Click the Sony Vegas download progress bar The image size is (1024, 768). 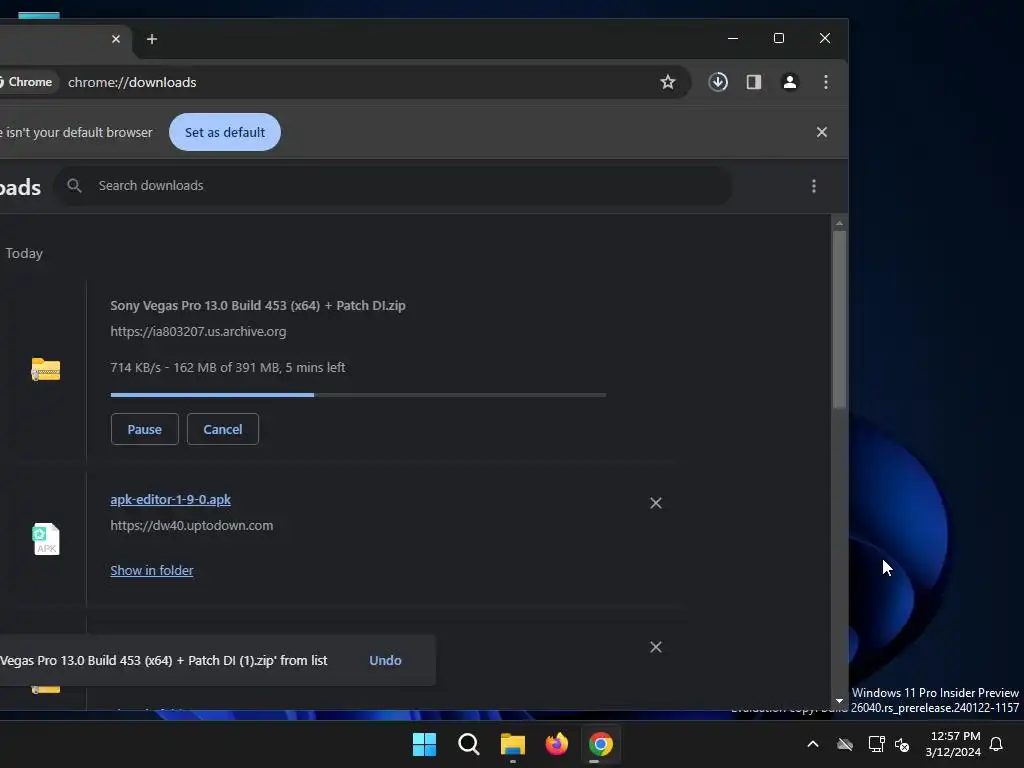358,394
